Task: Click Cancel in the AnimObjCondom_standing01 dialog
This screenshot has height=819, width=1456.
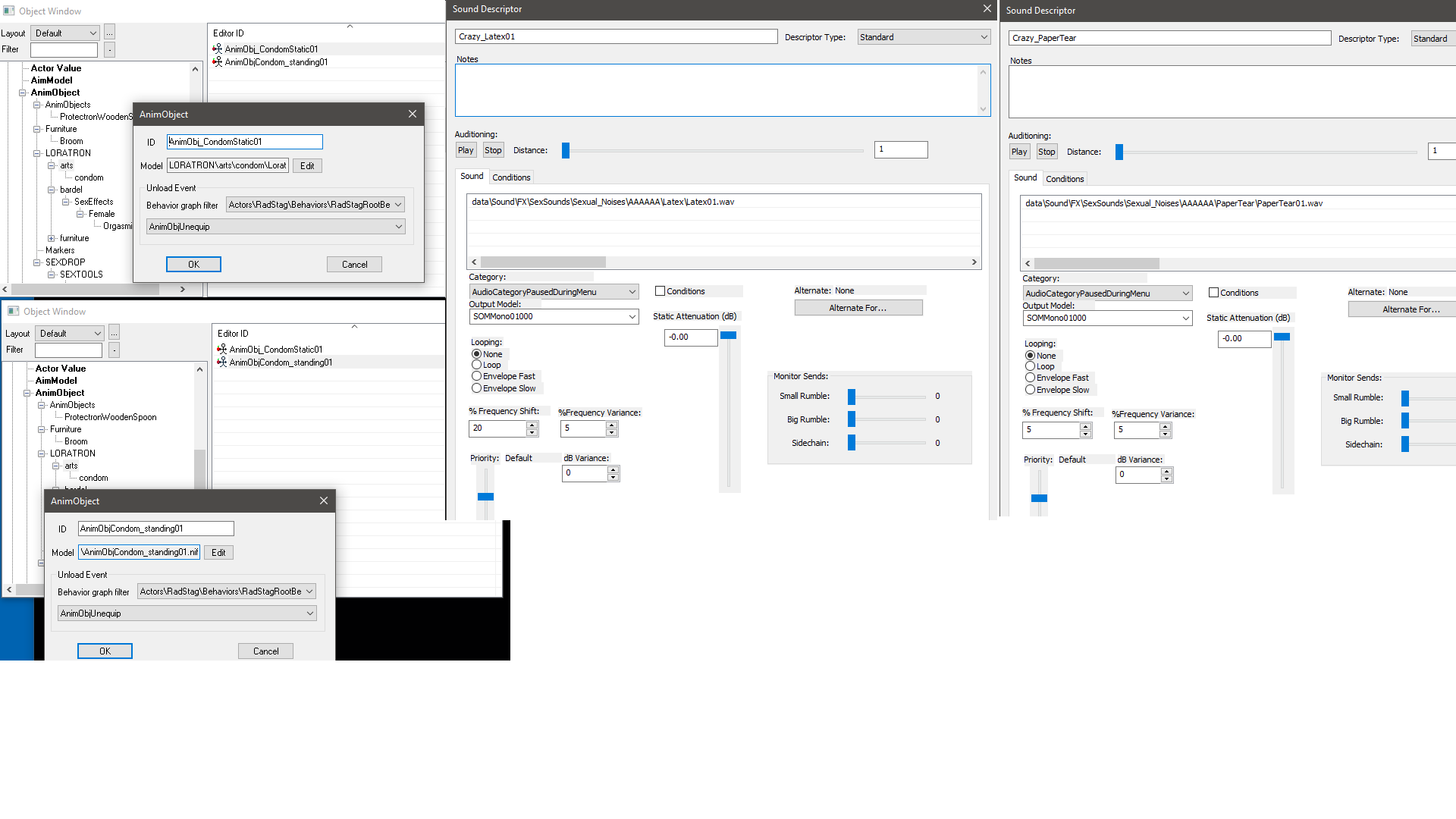Action: pos(265,651)
